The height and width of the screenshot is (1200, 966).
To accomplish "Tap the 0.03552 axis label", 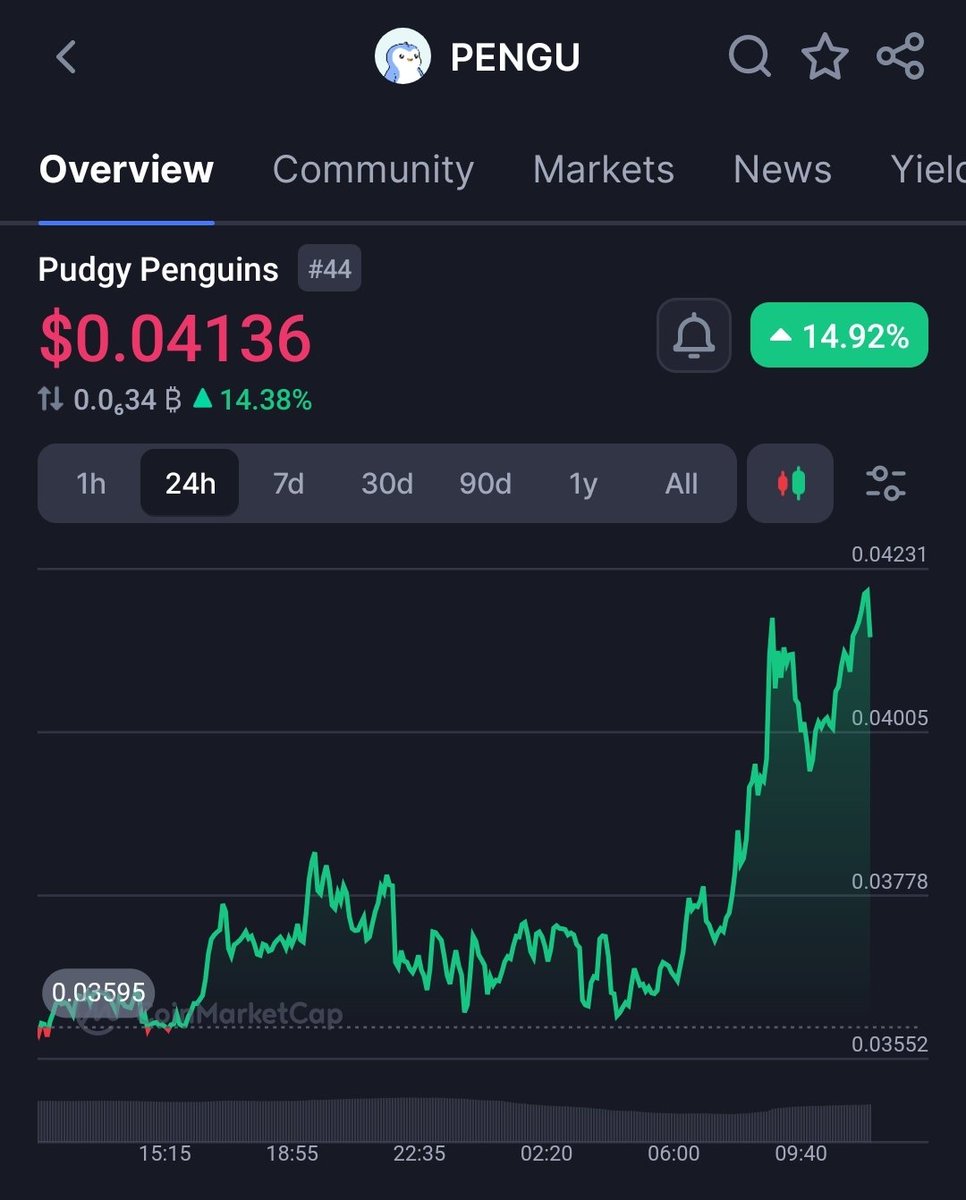I will point(889,1044).
